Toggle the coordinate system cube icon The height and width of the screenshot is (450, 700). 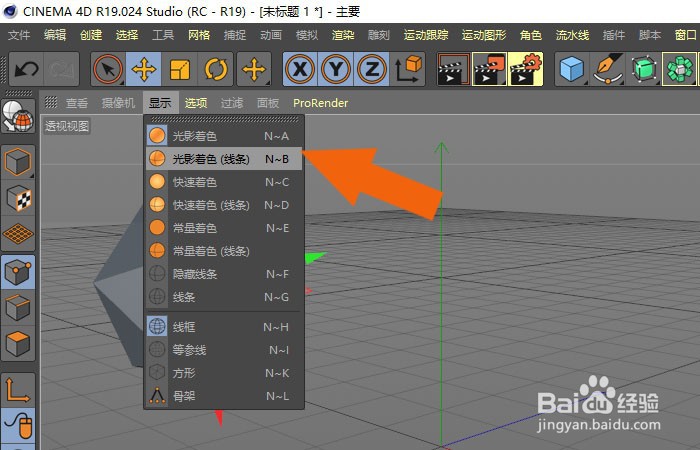tap(408, 69)
